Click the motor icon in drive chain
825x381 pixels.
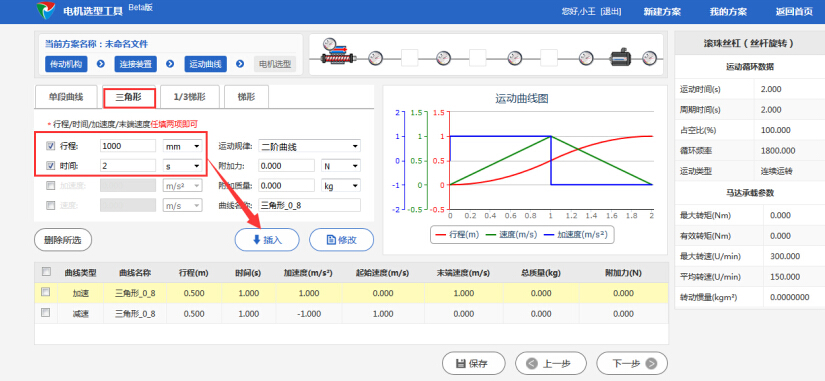coord(622,56)
